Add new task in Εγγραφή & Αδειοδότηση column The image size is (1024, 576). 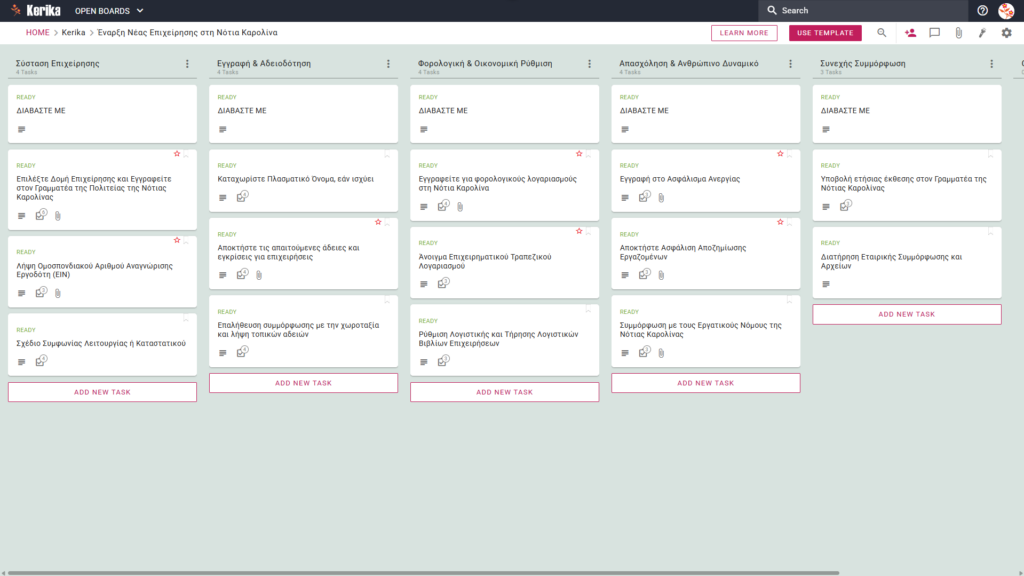coord(304,383)
